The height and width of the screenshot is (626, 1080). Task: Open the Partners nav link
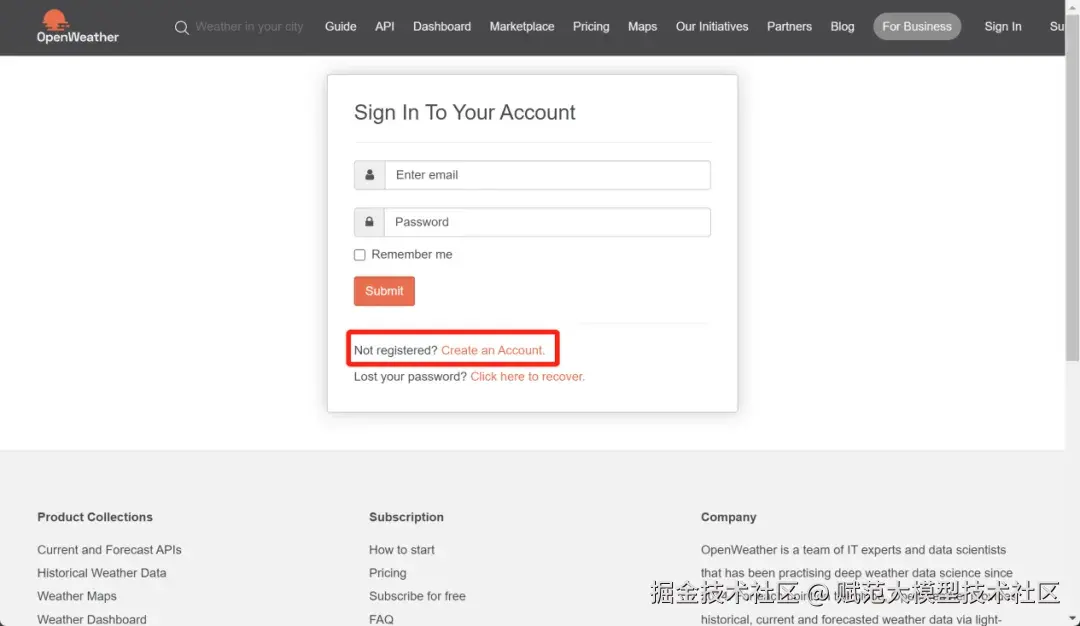[x=789, y=27]
